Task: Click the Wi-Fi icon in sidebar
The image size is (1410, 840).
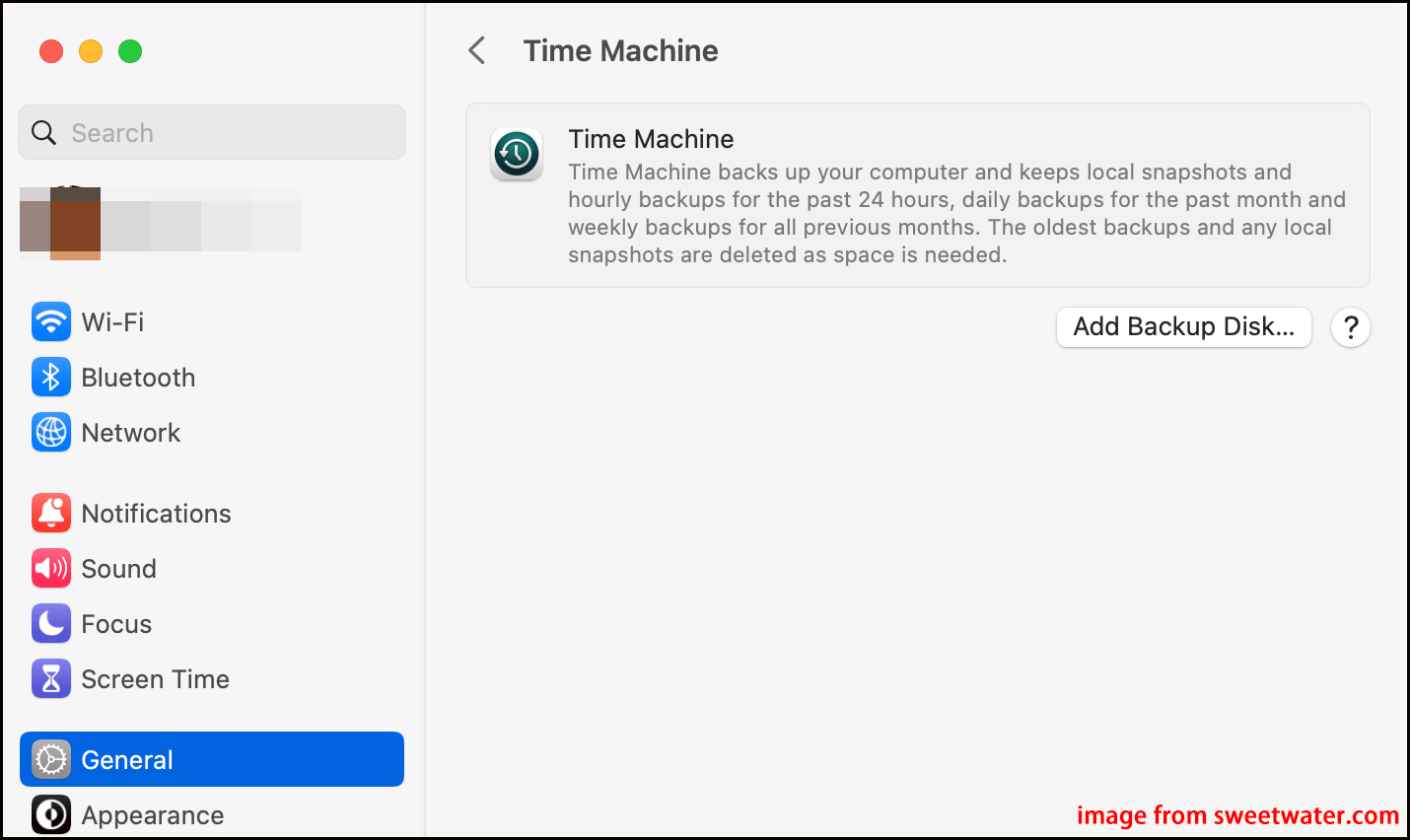Action: tap(51, 322)
